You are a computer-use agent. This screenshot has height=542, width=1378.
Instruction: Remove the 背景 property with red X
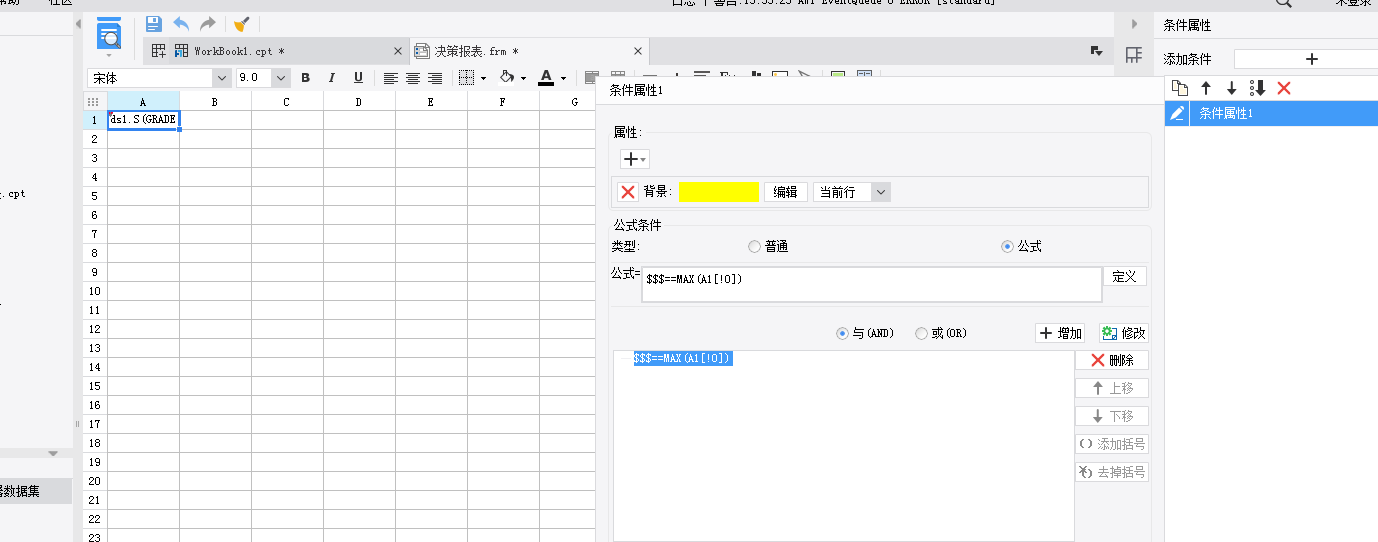tap(628, 192)
